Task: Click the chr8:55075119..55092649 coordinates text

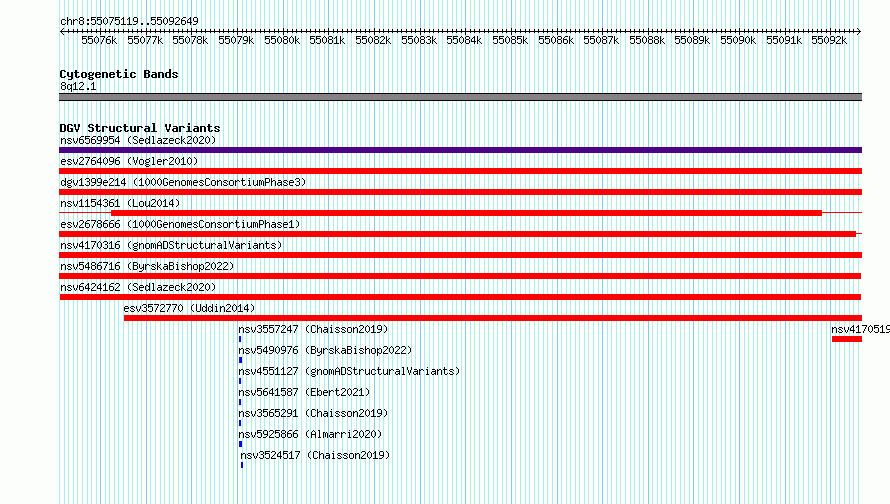Action: point(129,22)
